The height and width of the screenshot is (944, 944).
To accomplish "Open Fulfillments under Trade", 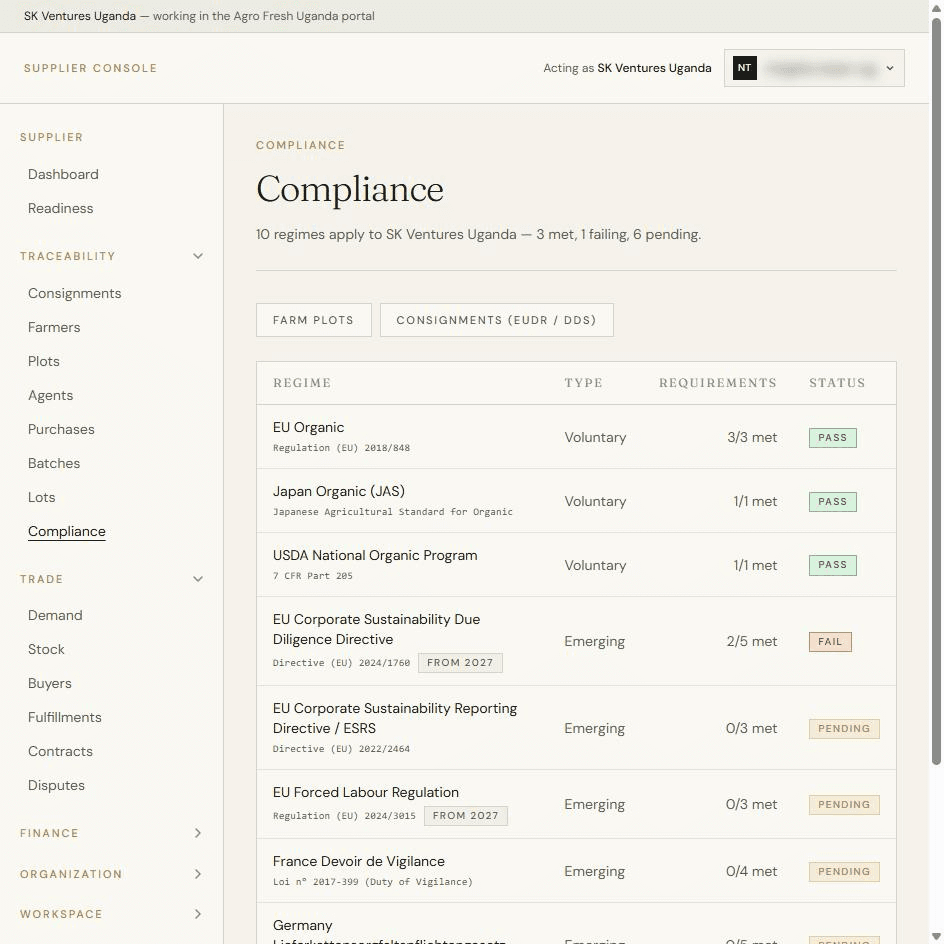I will pos(65,718).
